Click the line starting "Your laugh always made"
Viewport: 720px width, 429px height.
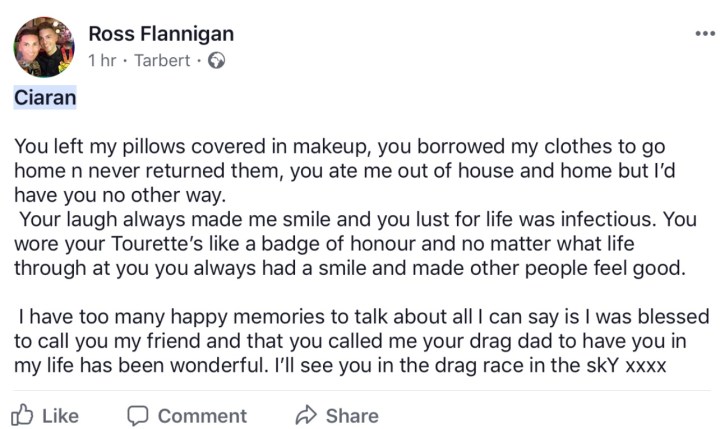click(x=340, y=218)
